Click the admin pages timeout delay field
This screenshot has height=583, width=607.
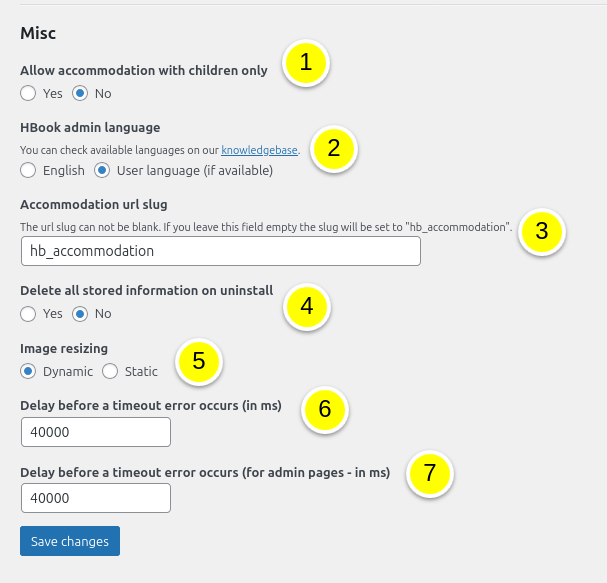95,498
